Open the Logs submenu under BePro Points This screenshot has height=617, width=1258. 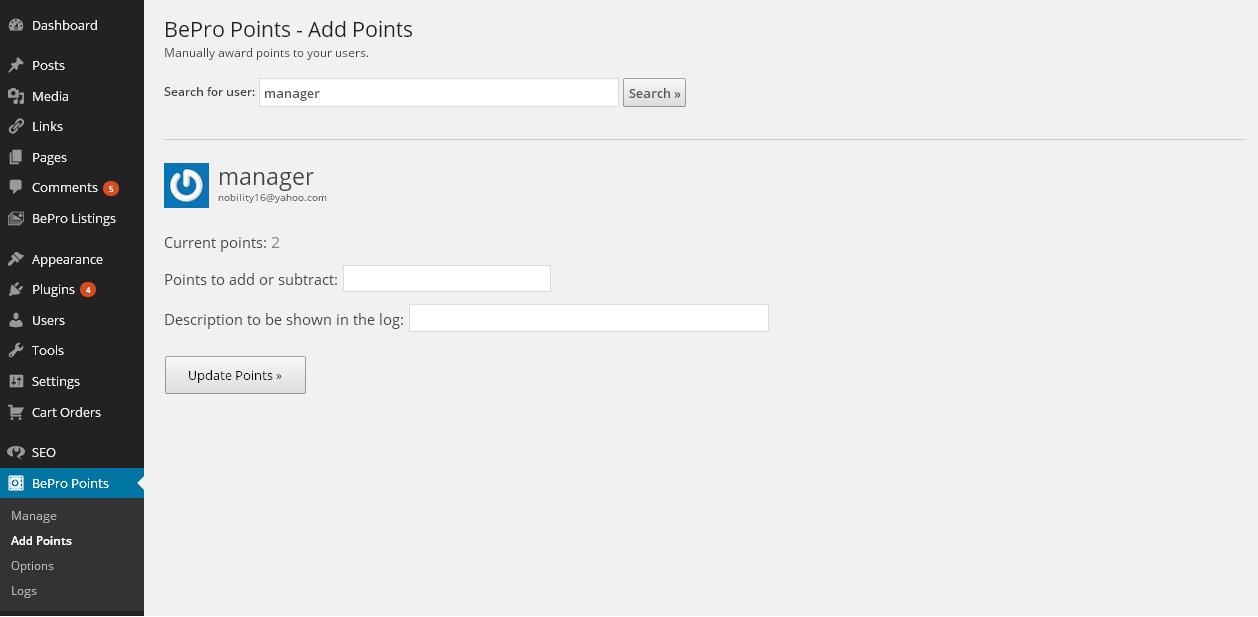point(24,591)
